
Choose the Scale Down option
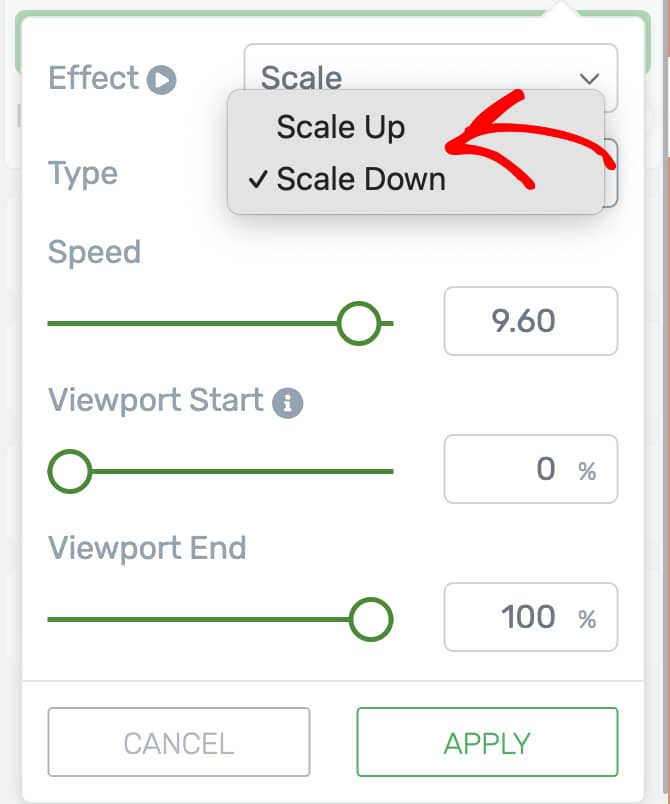pos(361,179)
